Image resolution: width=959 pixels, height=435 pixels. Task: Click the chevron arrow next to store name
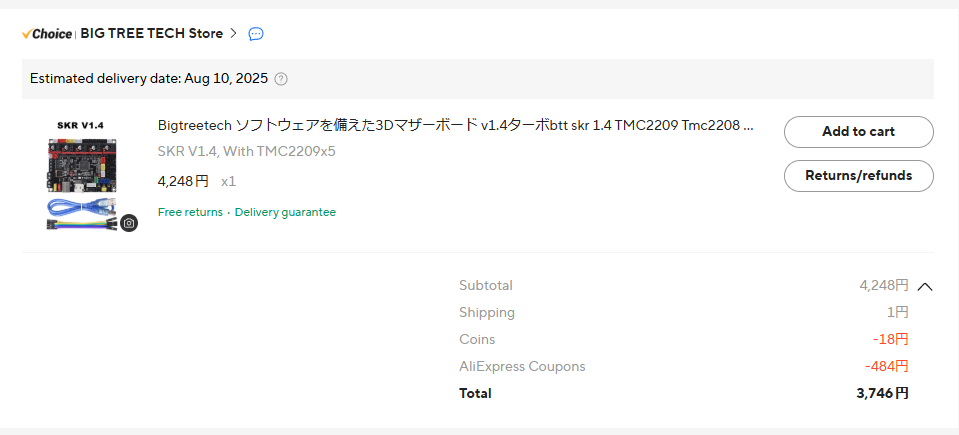tap(233, 33)
